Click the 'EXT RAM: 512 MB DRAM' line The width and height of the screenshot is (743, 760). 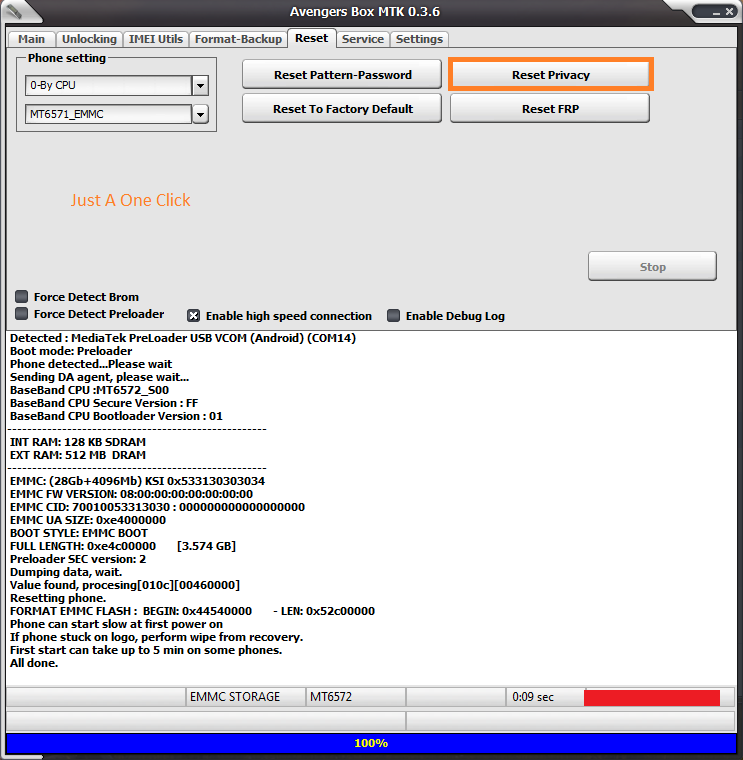click(78, 455)
